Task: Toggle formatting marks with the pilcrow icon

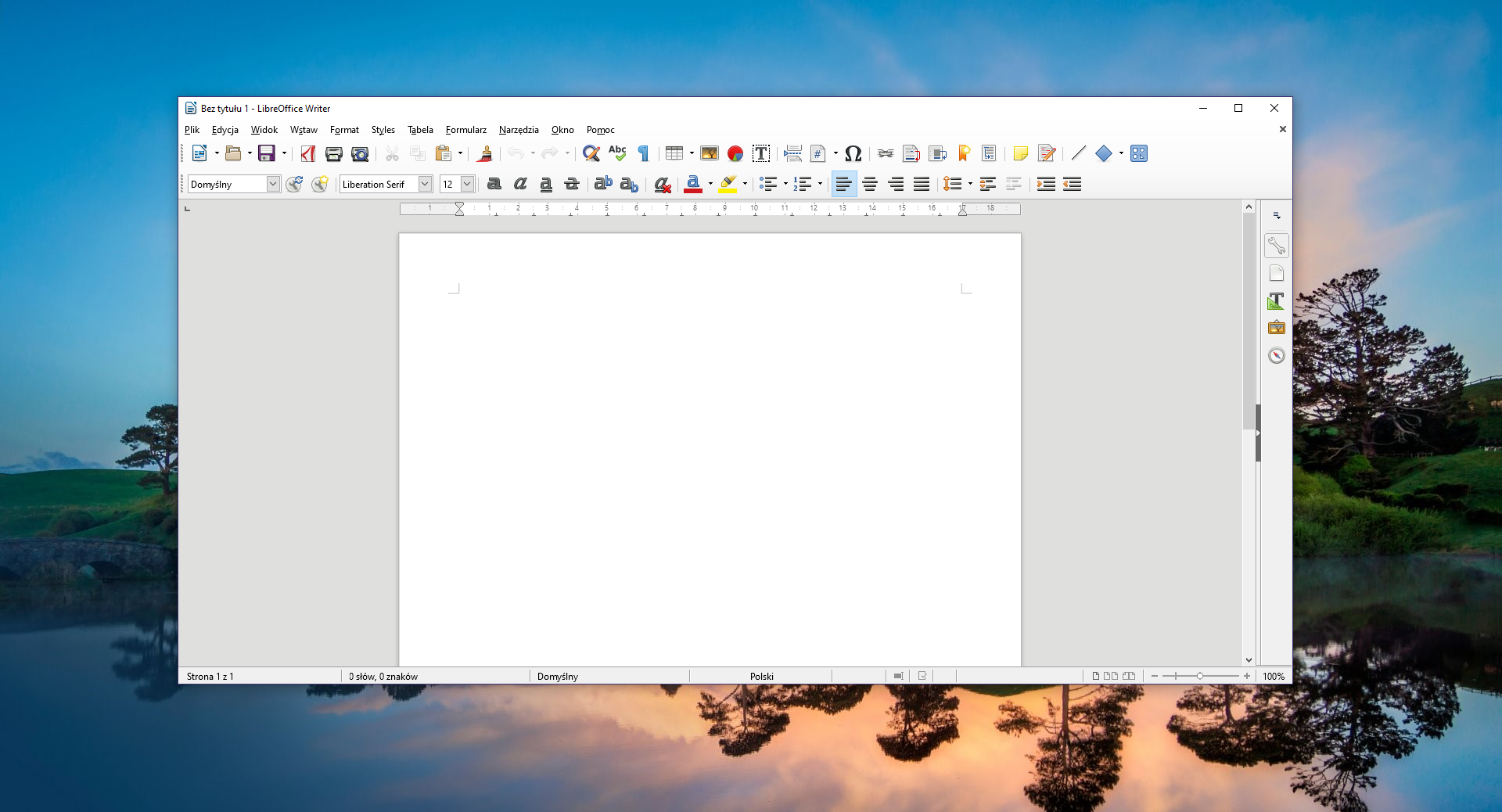Action: [644, 153]
